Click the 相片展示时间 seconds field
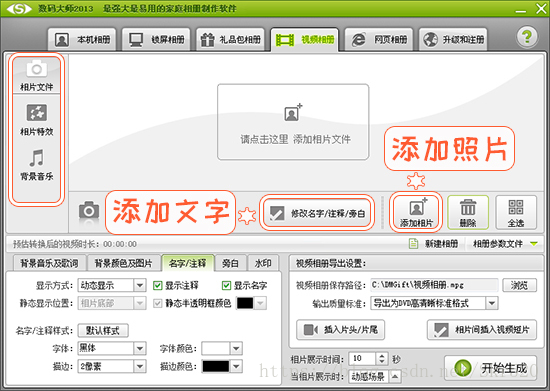 362,358
